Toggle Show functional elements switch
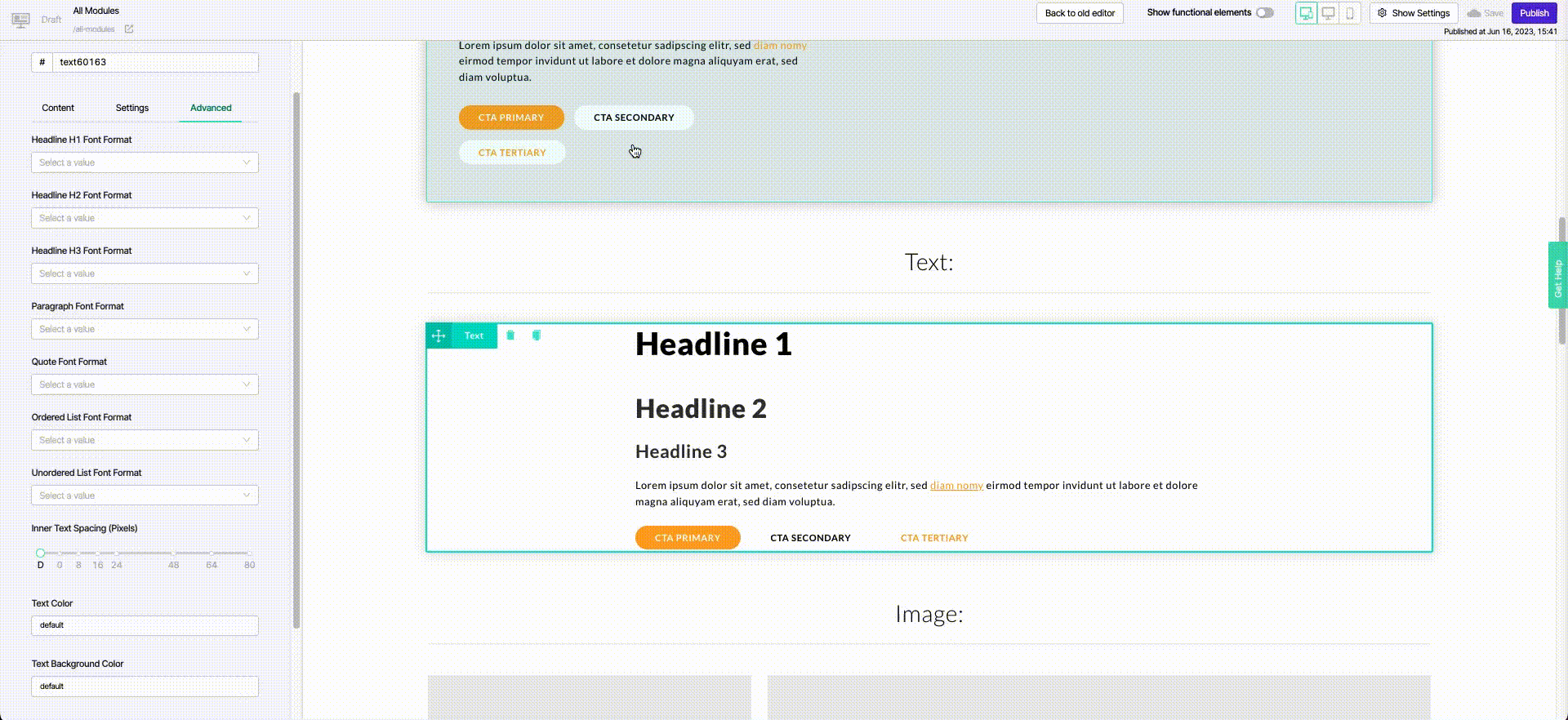This screenshot has width=1568, height=720. pos(1264,13)
